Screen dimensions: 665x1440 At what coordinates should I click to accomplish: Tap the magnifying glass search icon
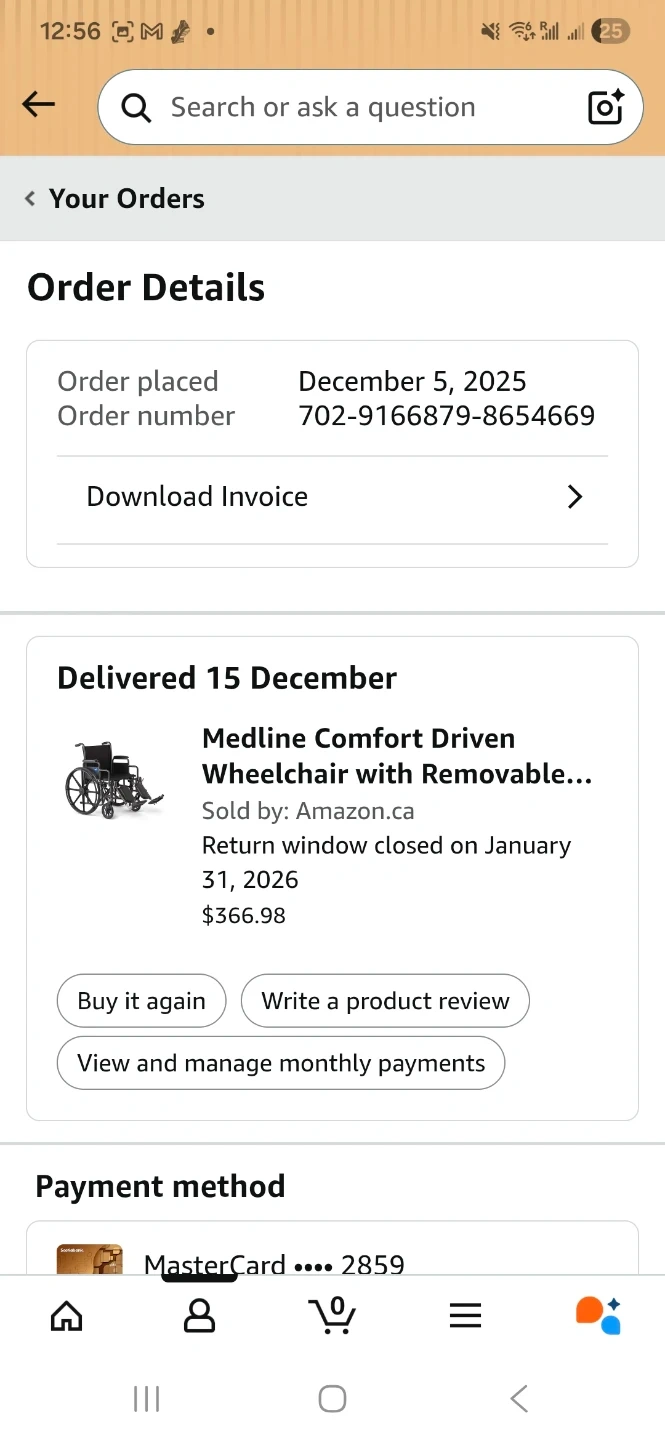click(x=136, y=107)
